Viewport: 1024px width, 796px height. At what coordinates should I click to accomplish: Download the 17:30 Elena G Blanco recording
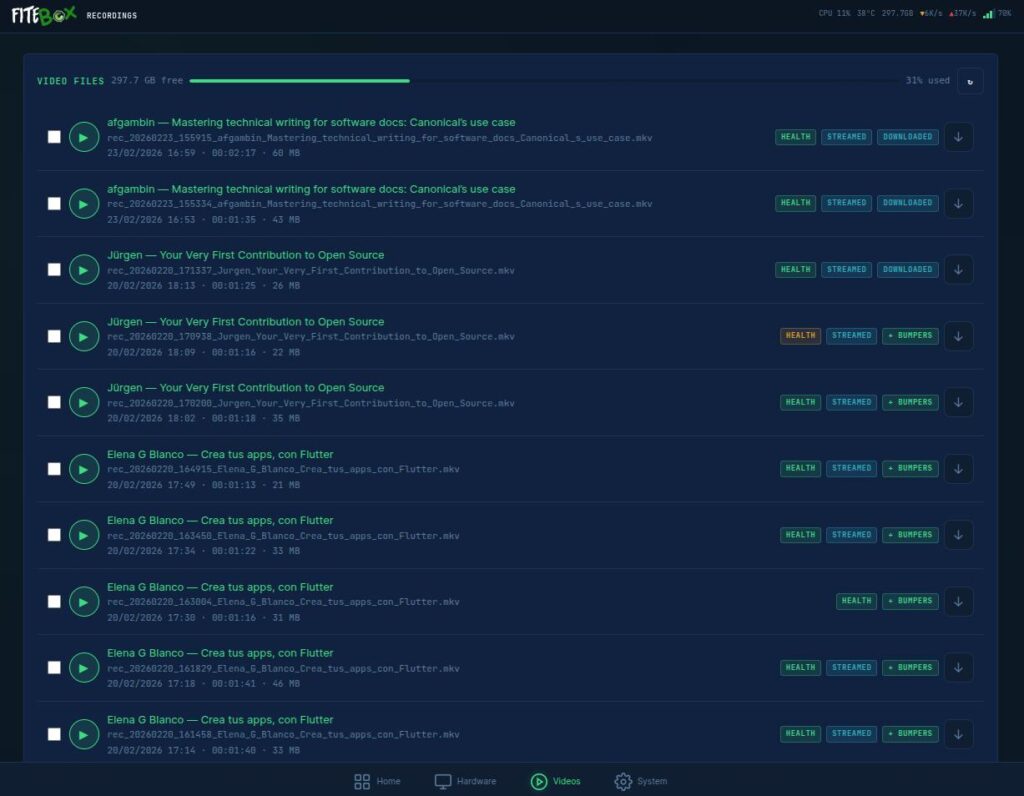958,601
